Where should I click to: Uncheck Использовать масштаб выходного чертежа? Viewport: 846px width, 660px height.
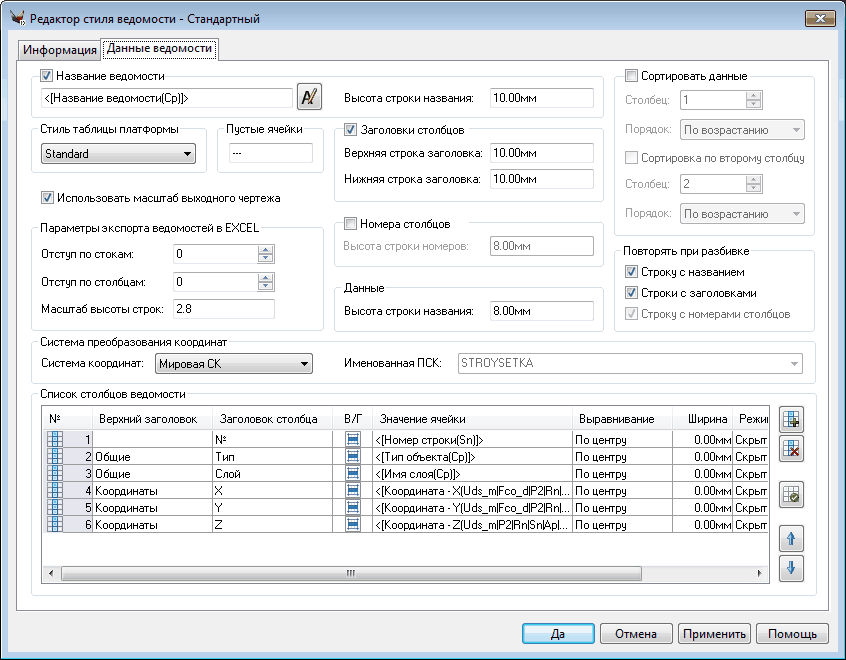tap(47, 197)
